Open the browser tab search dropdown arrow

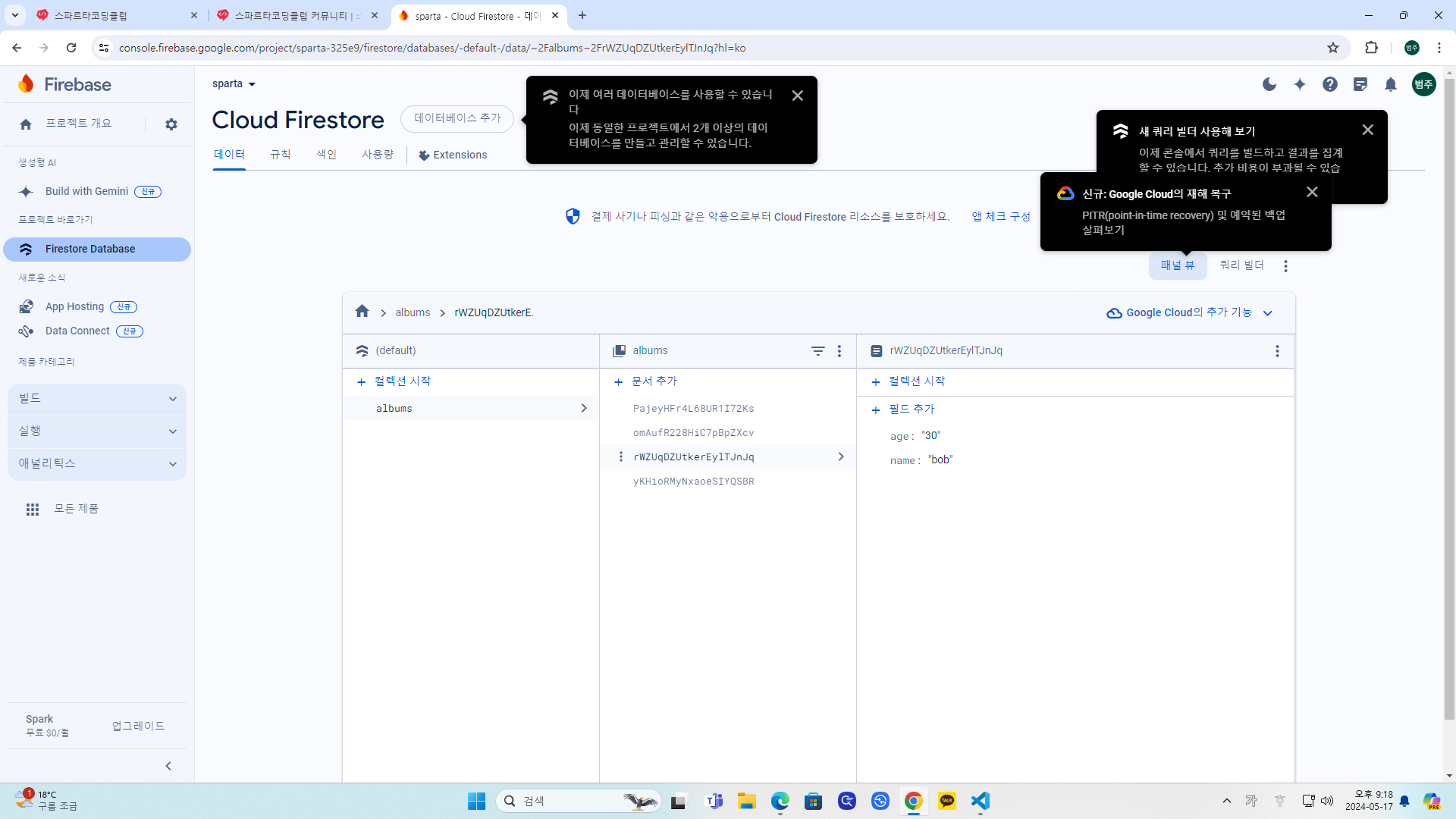[x=15, y=15]
